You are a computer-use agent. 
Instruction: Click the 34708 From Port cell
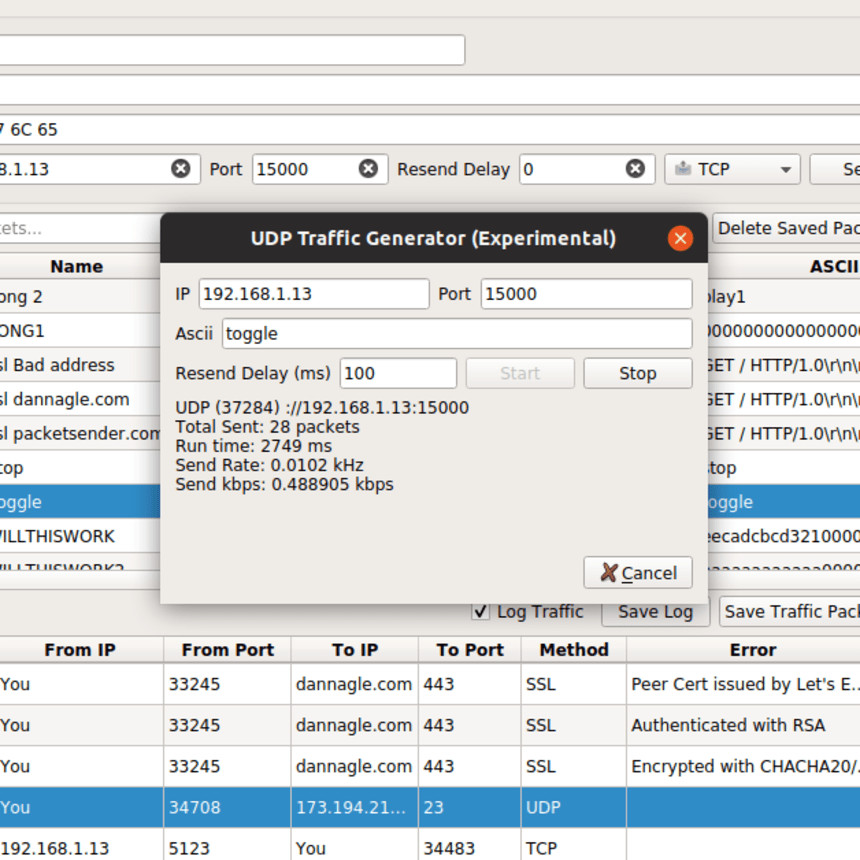point(228,807)
